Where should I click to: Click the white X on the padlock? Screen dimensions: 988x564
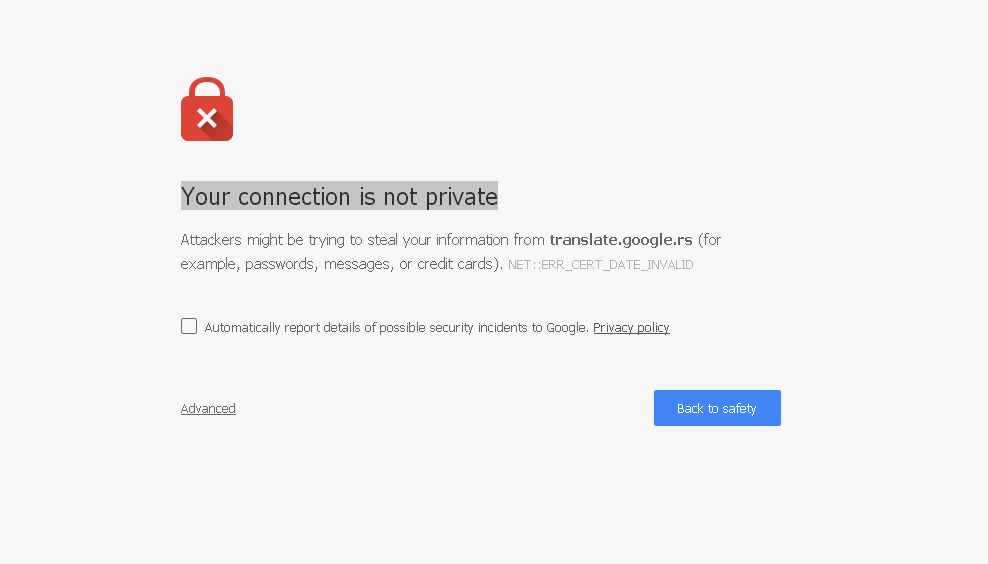click(207, 119)
